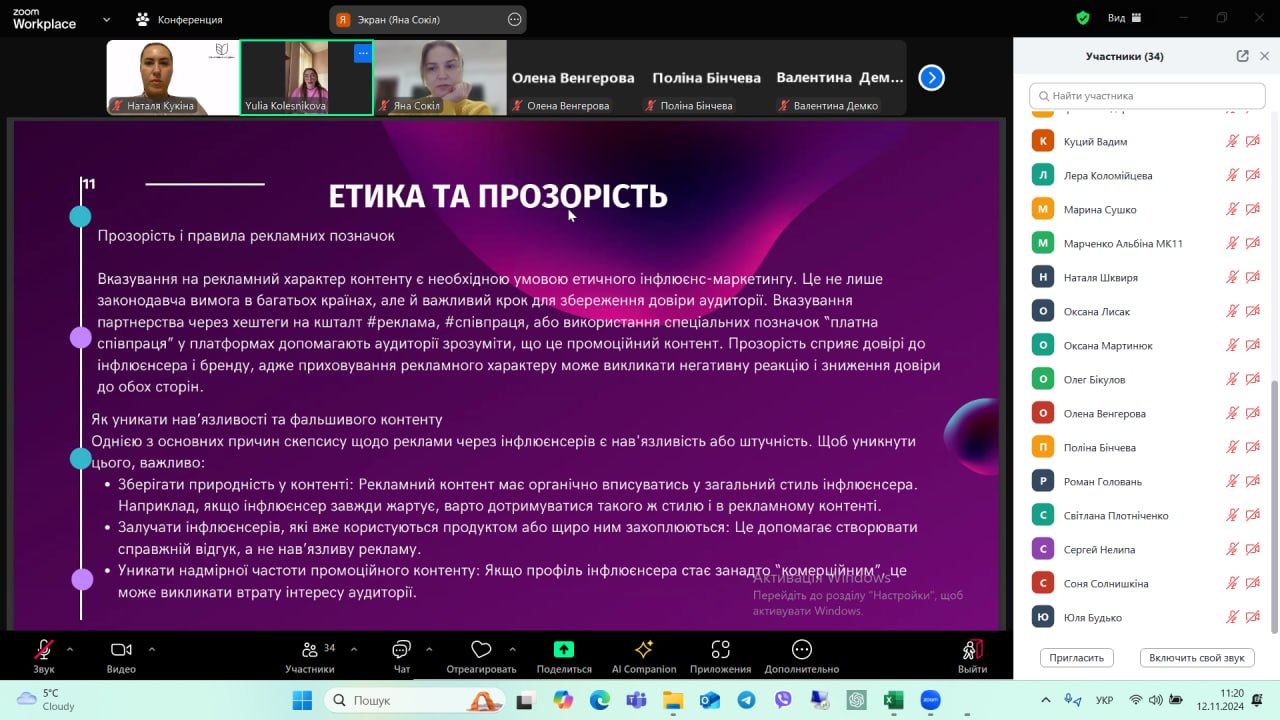1280x720 pixels.
Task: Open Microsoft Edge from taskbar
Action: click(x=600, y=700)
